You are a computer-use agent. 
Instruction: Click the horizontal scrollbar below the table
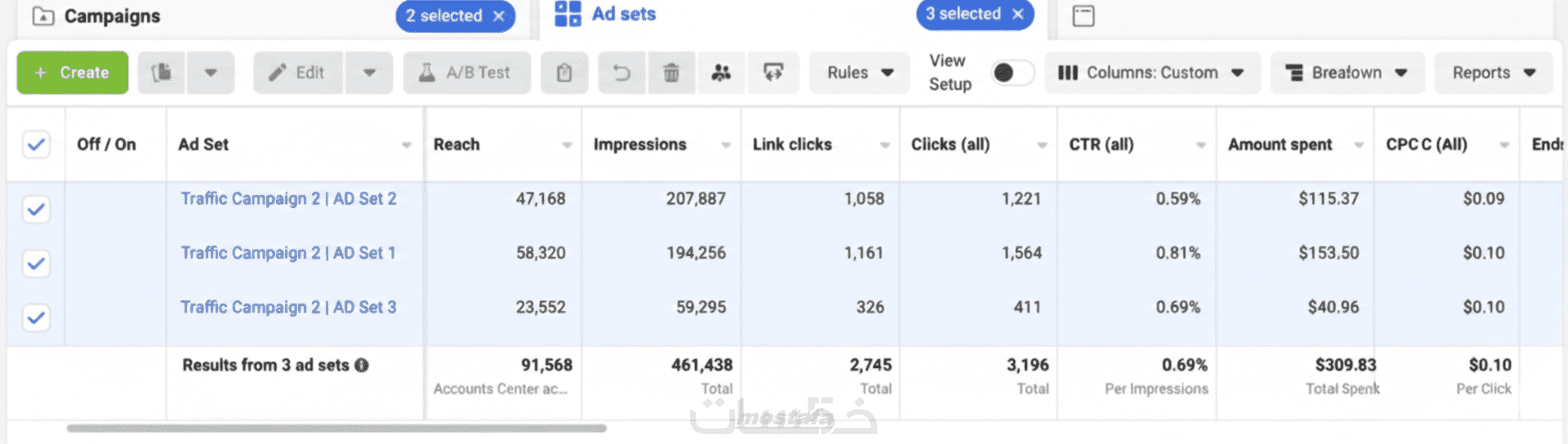coord(336,428)
